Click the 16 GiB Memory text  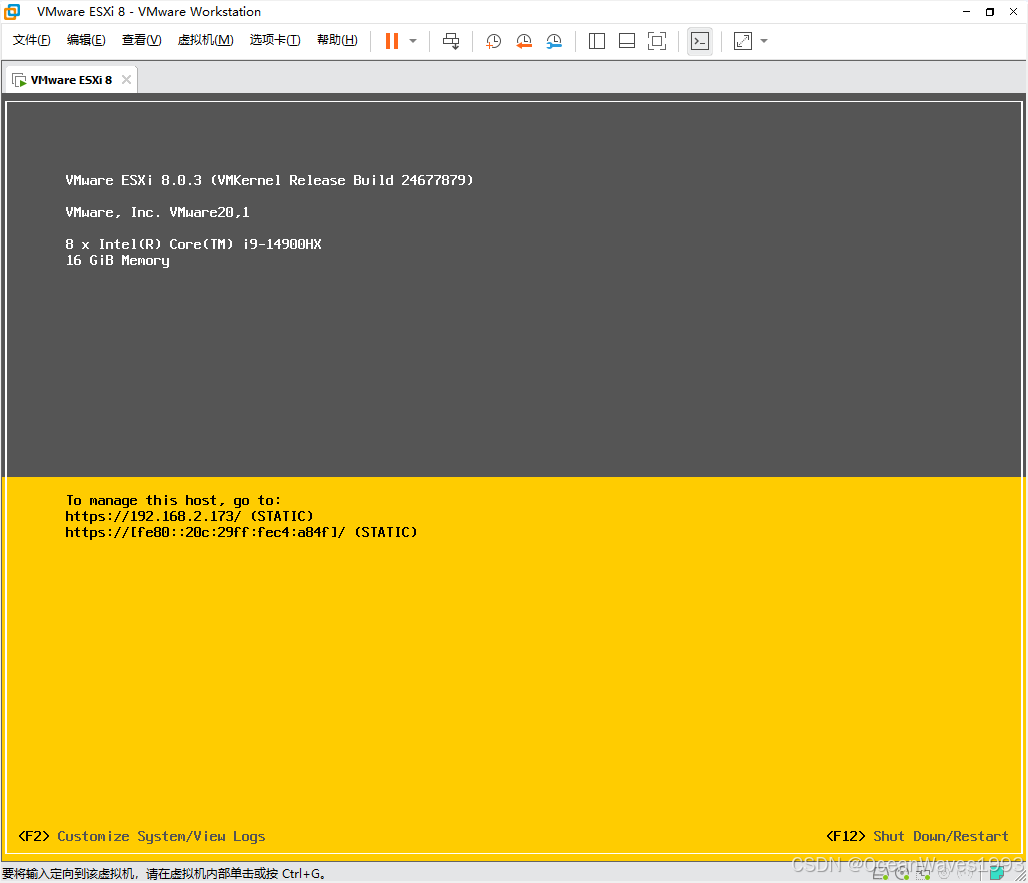pyautogui.click(x=117, y=260)
